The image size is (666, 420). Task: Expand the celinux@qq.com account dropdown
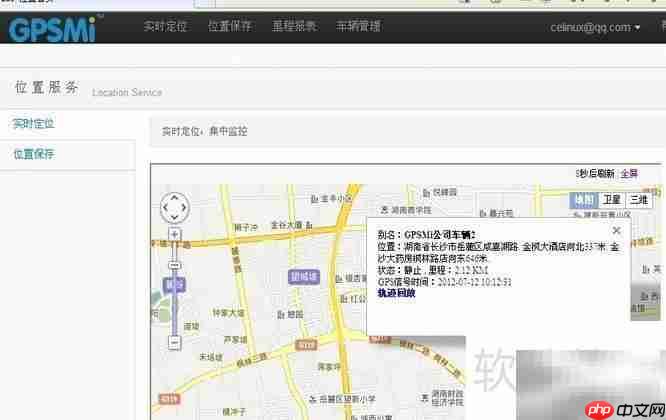[595, 28]
